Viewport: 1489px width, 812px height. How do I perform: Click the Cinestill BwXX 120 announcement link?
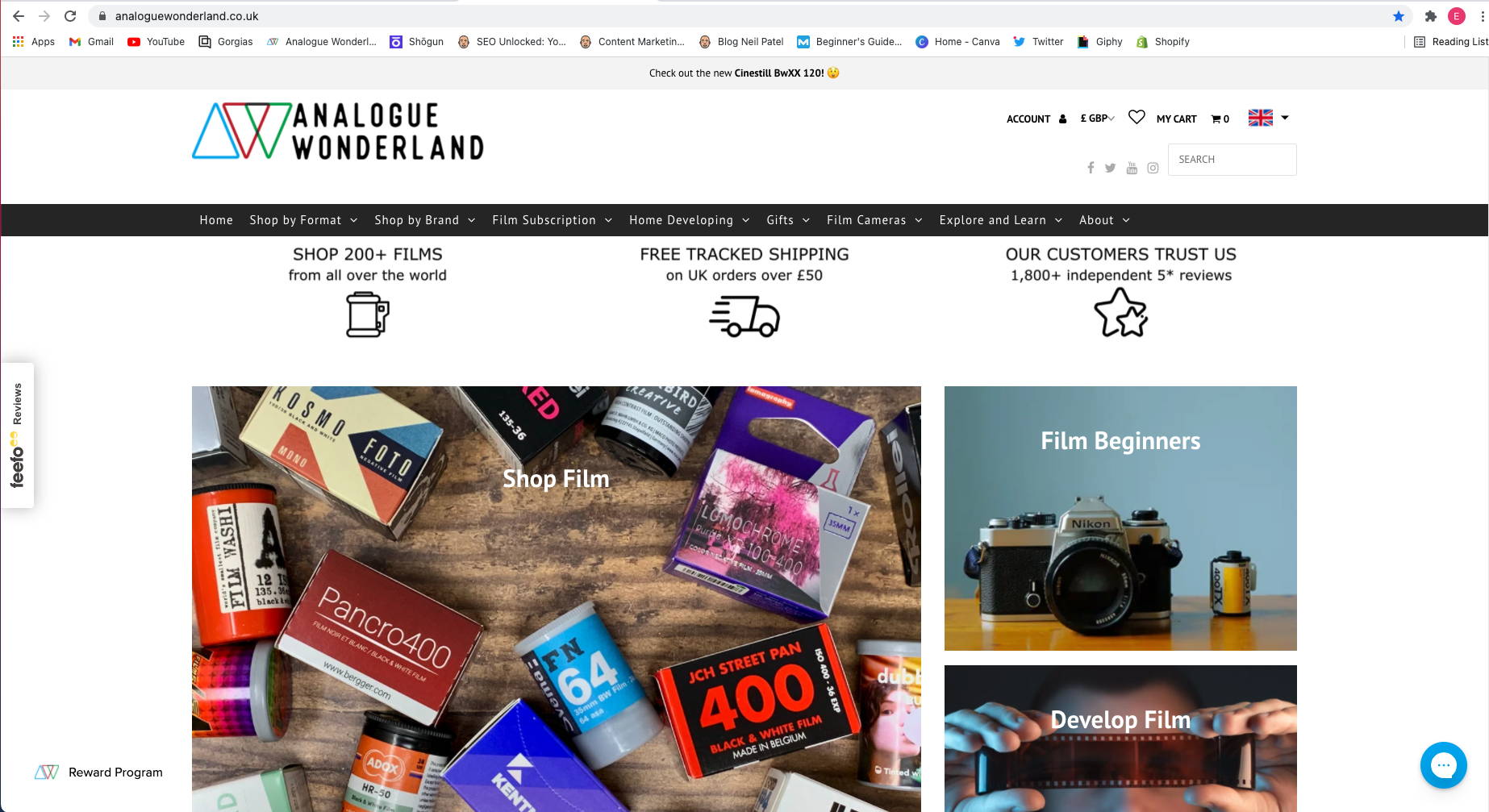[x=779, y=73]
